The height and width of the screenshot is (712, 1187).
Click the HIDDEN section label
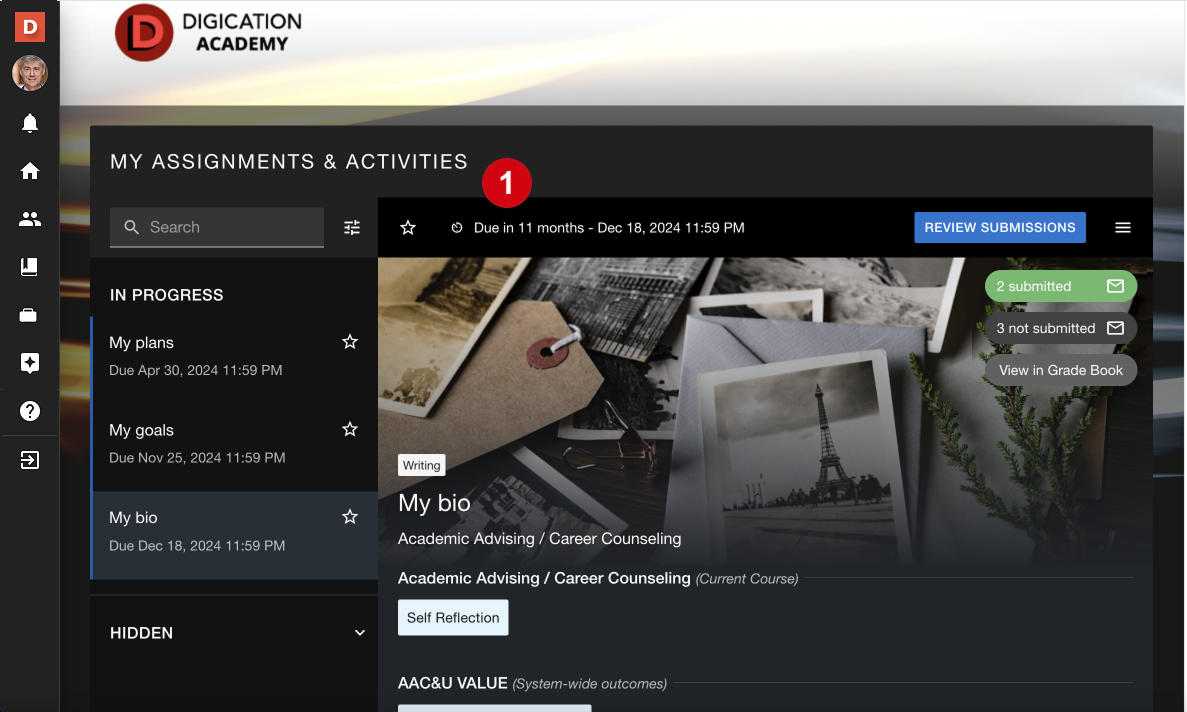click(x=142, y=633)
